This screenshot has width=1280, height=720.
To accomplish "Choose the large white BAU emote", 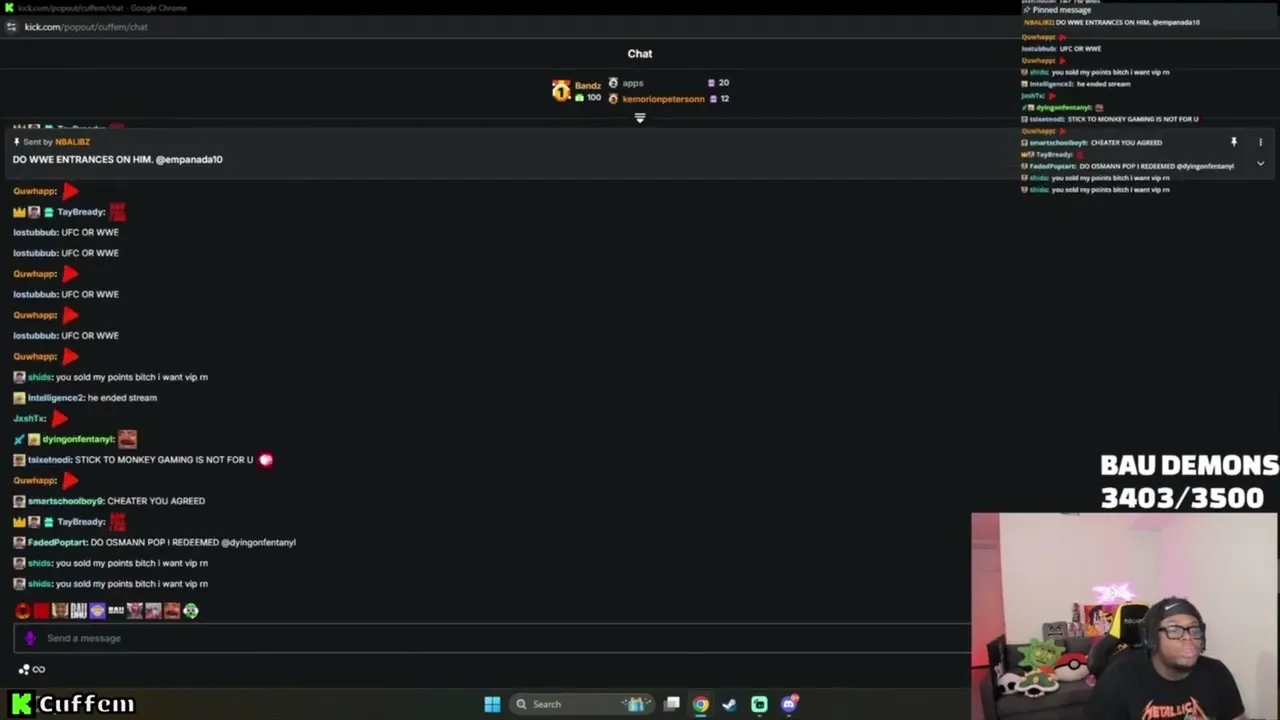I will pyautogui.click(x=78, y=611).
